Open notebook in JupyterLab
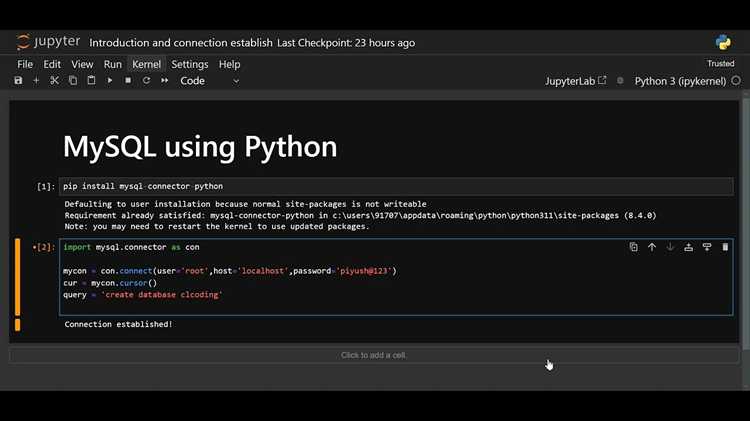Image resolution: width=750 pixels, height=421 pixels. click(x=575, y=81)
